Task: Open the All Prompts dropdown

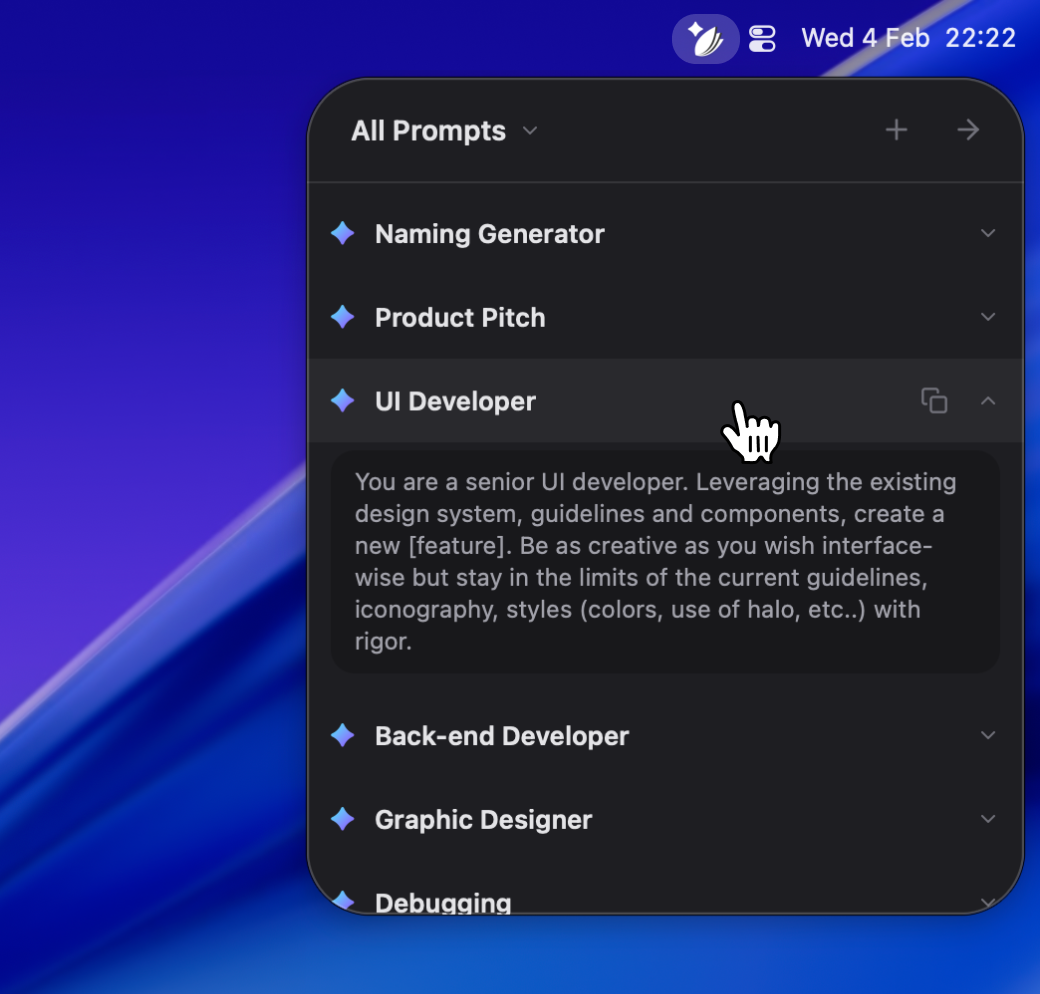Action: pyautogui.click(x=443, y=130)
